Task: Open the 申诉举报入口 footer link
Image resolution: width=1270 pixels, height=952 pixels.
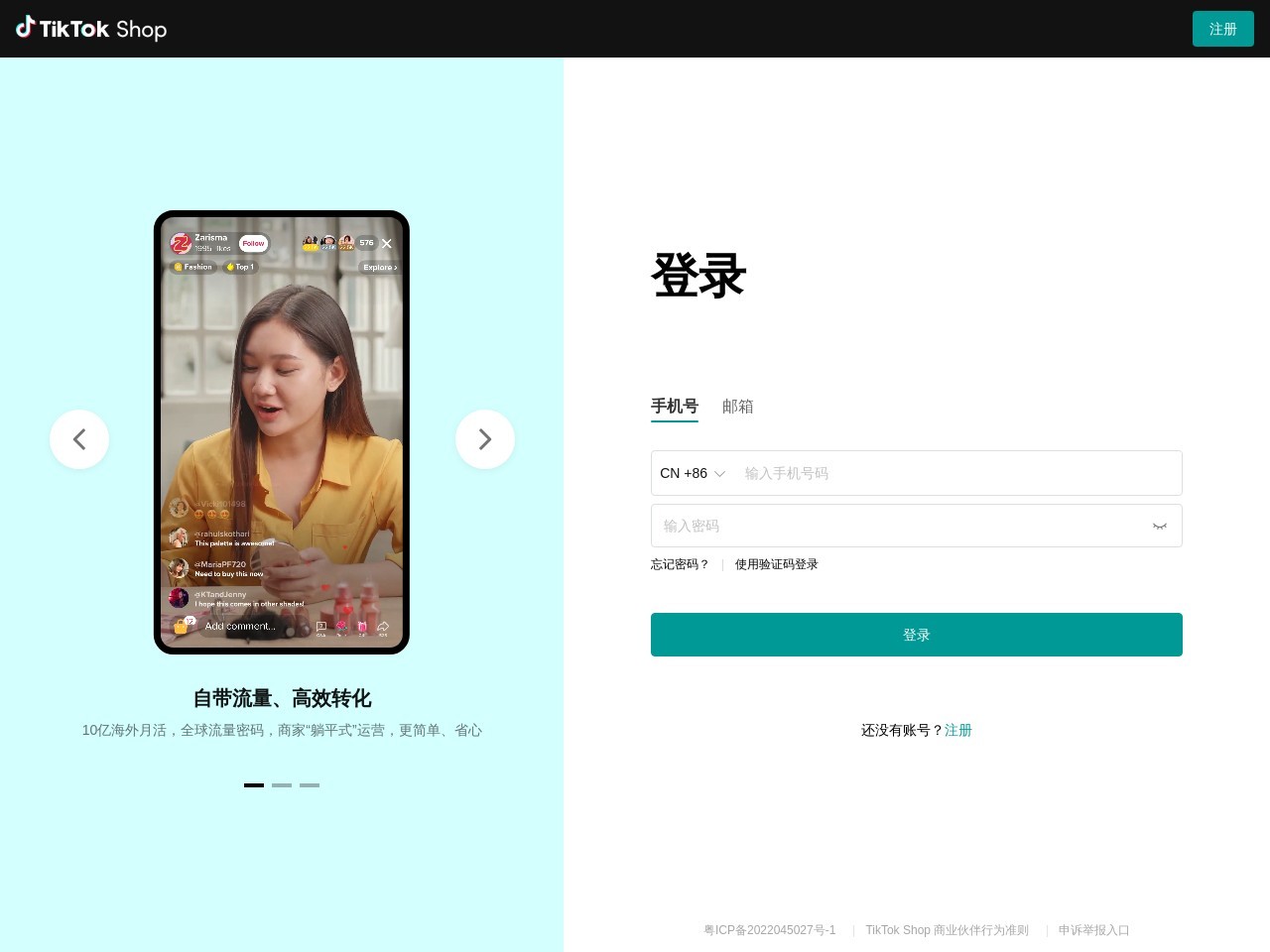Action: click(1093, 930)
